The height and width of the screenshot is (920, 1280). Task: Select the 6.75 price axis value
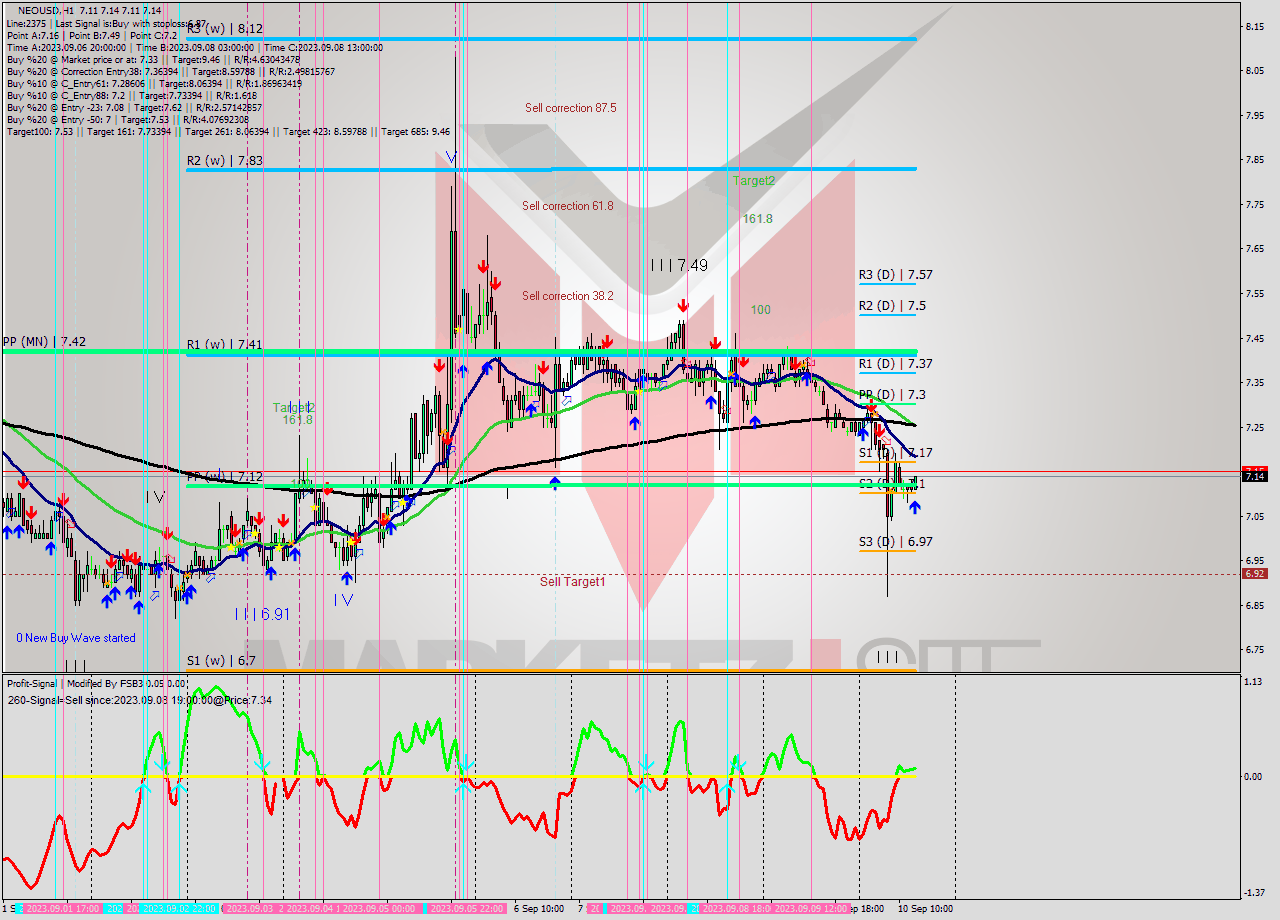(1255, 650)
